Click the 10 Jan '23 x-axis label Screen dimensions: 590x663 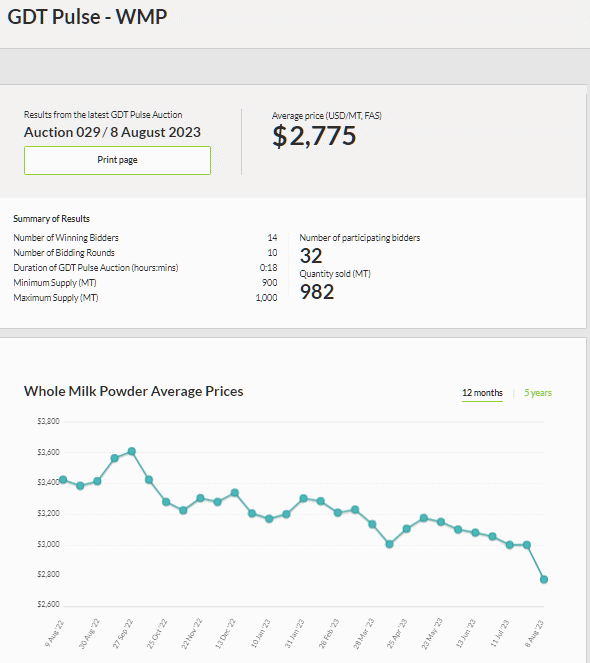tap(261, 633)
